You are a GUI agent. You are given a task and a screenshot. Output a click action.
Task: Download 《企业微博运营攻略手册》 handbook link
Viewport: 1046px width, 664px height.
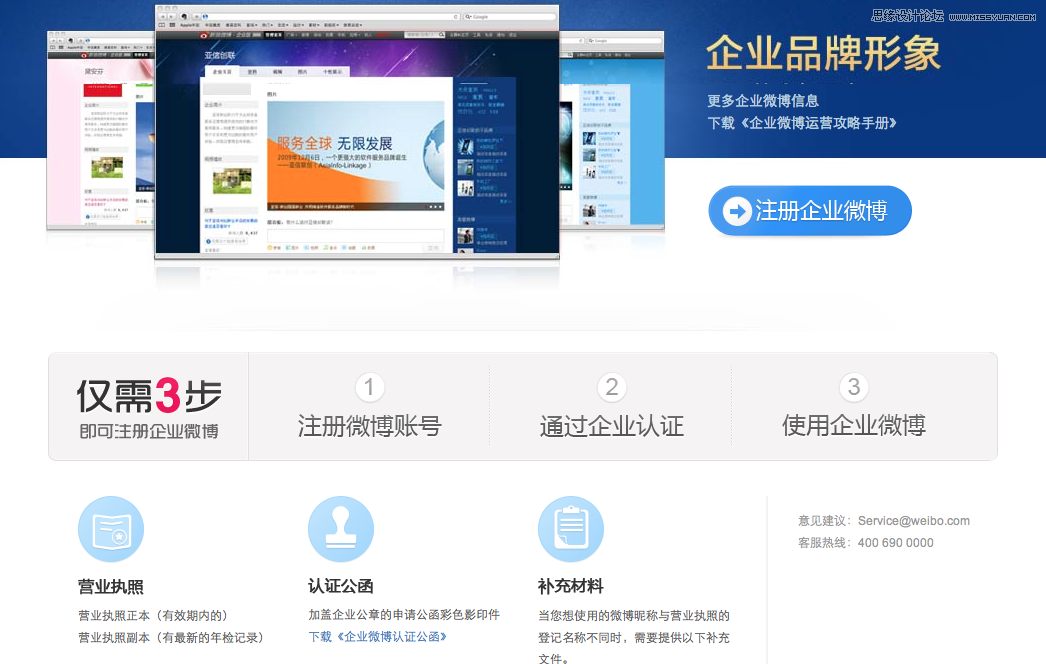click(x=801, y=123)
